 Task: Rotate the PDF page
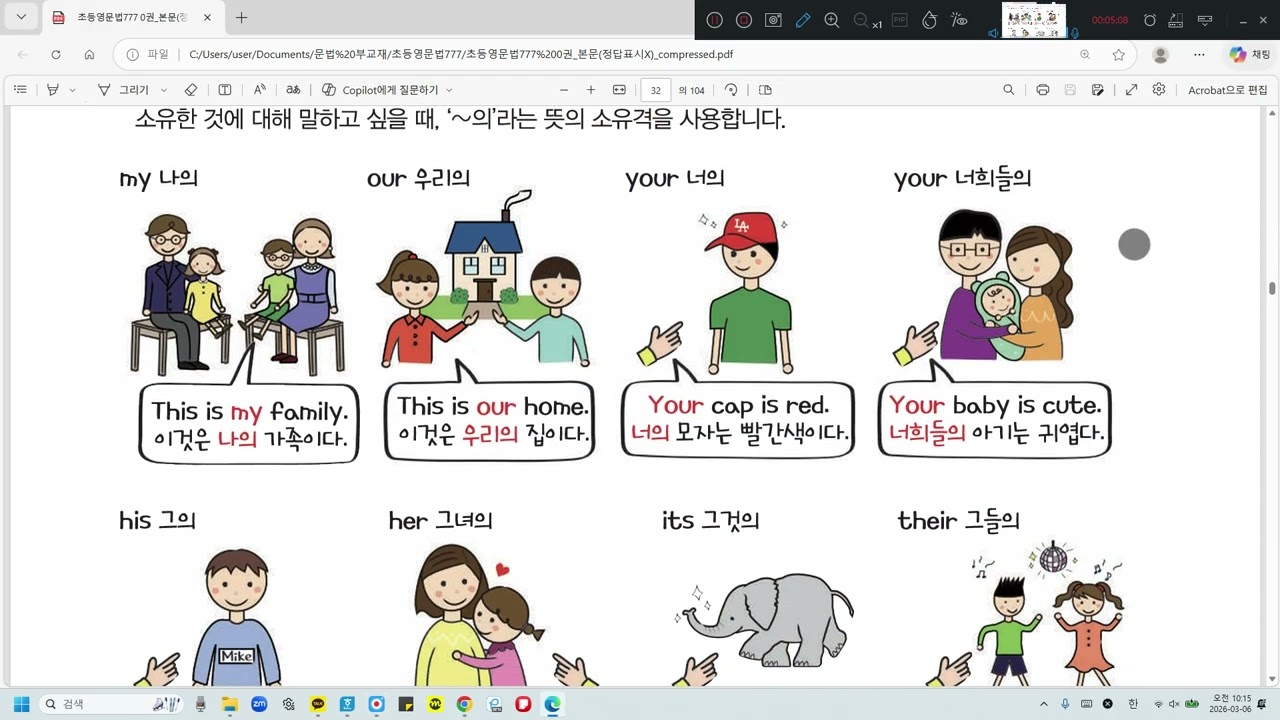[x=731, y=90]
